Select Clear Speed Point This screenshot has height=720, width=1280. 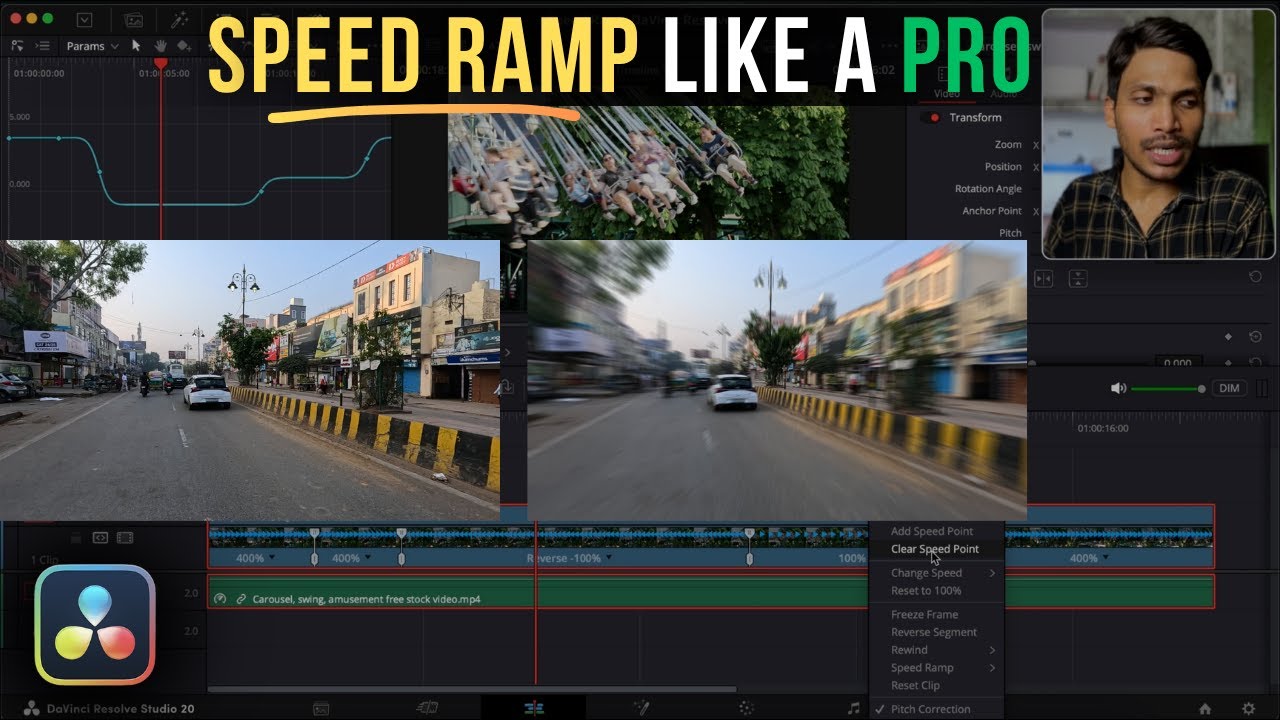pyautogui.click(x=937, y=549)
